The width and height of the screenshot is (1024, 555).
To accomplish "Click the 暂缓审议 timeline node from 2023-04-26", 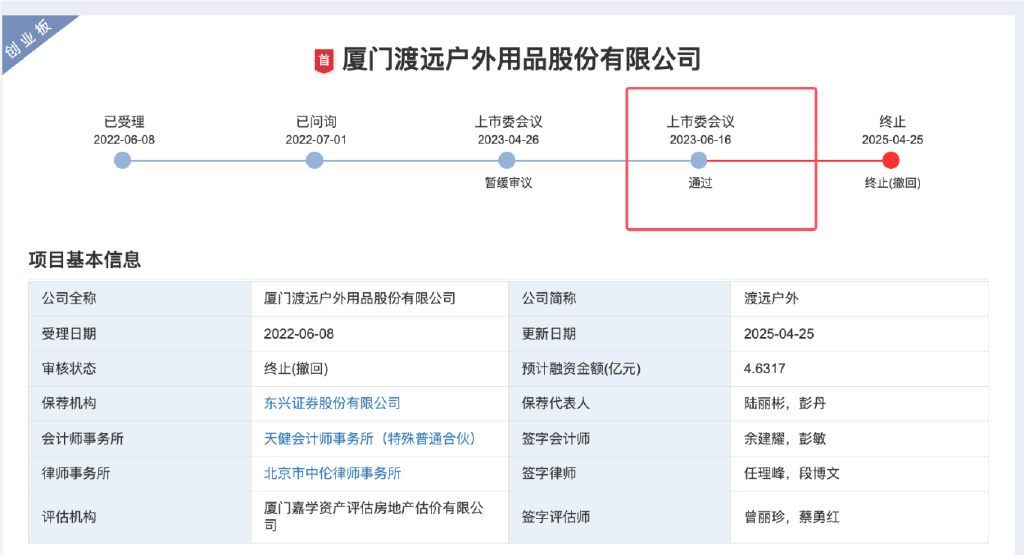I will (506, 160).
